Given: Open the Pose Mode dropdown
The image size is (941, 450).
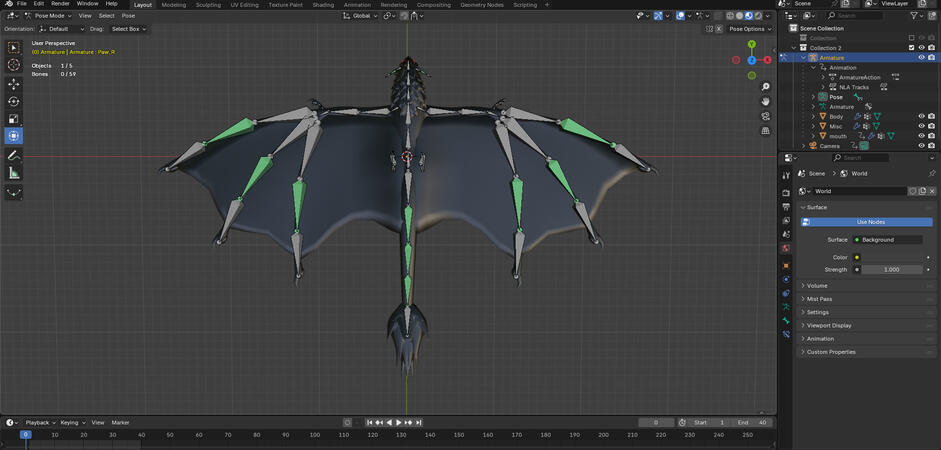Looking at the screenshot, I should [50, 16].
